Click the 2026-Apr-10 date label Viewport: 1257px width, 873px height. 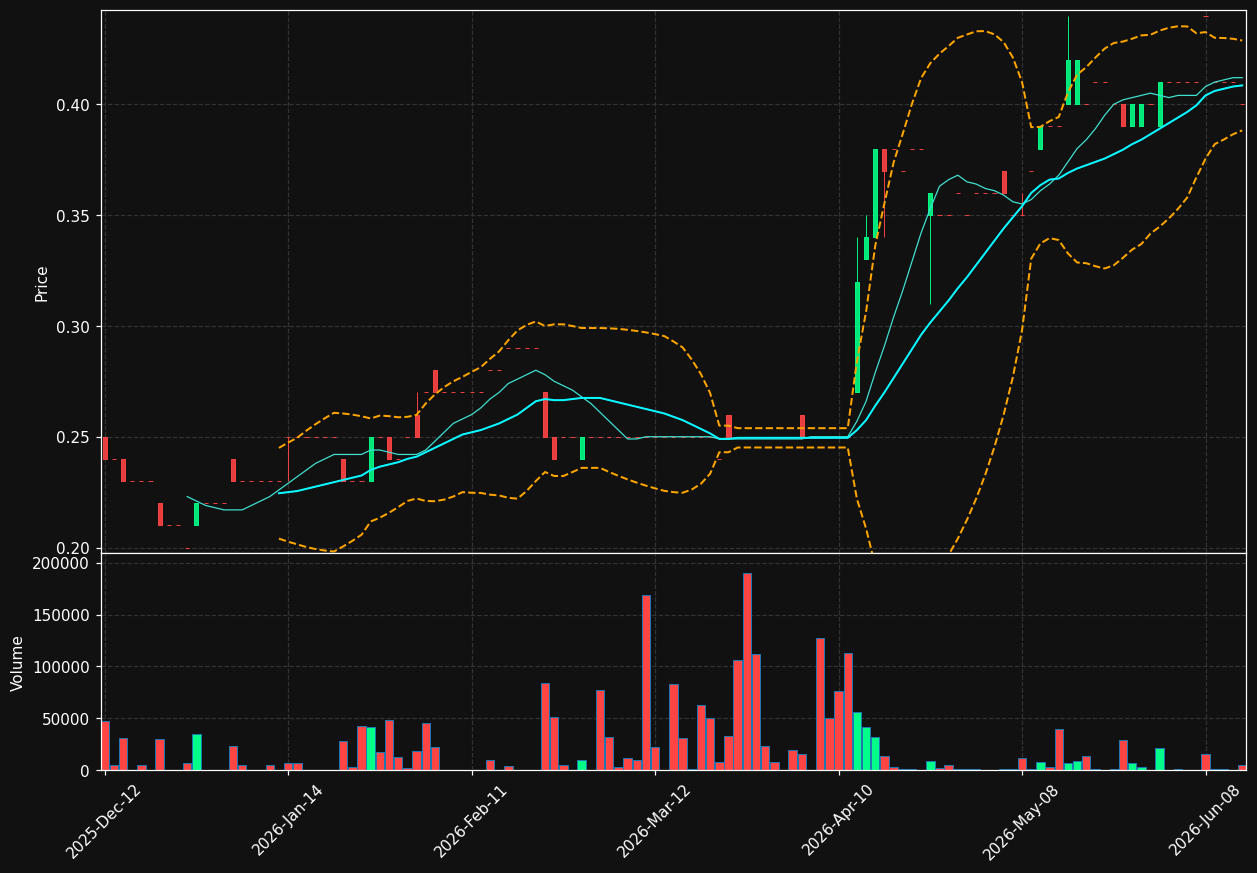tap(838, 821)
